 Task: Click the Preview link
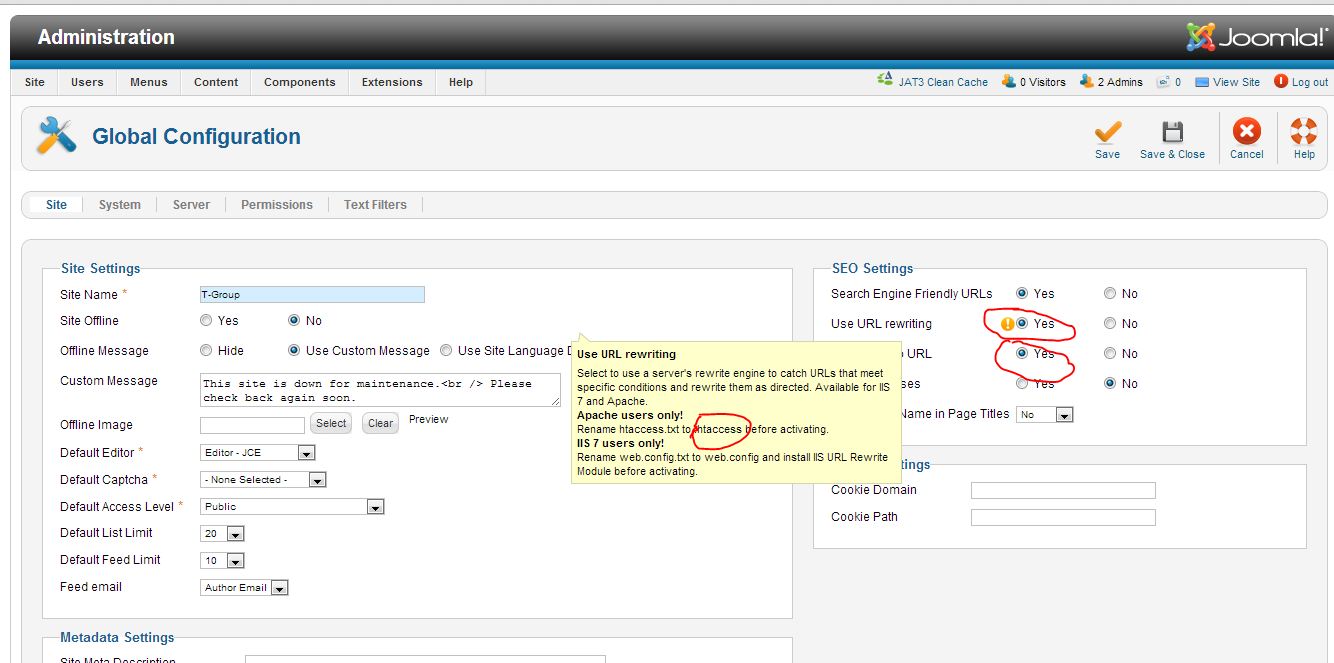click(x=428, y=419)
